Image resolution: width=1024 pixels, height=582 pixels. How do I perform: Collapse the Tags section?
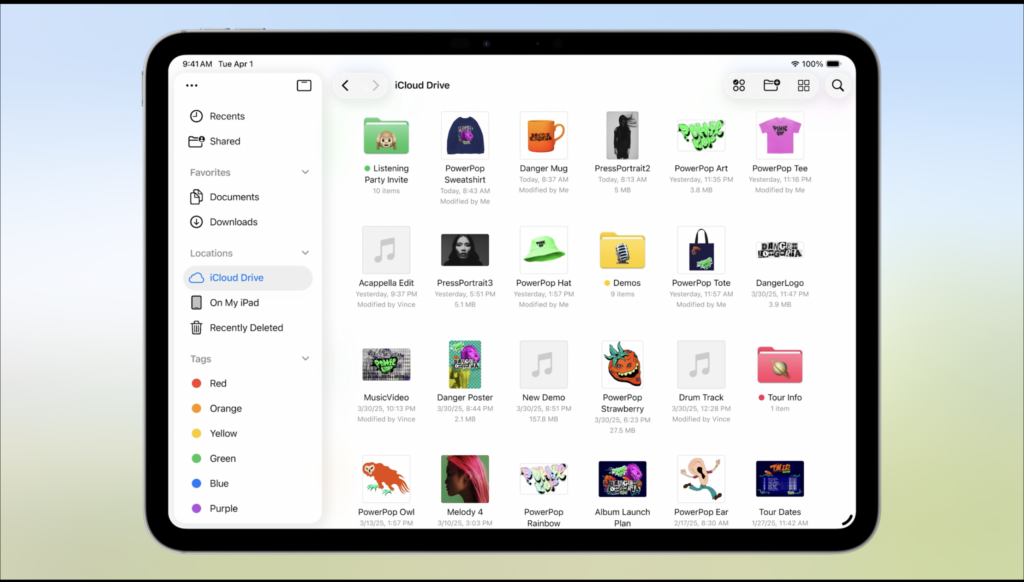305,359
